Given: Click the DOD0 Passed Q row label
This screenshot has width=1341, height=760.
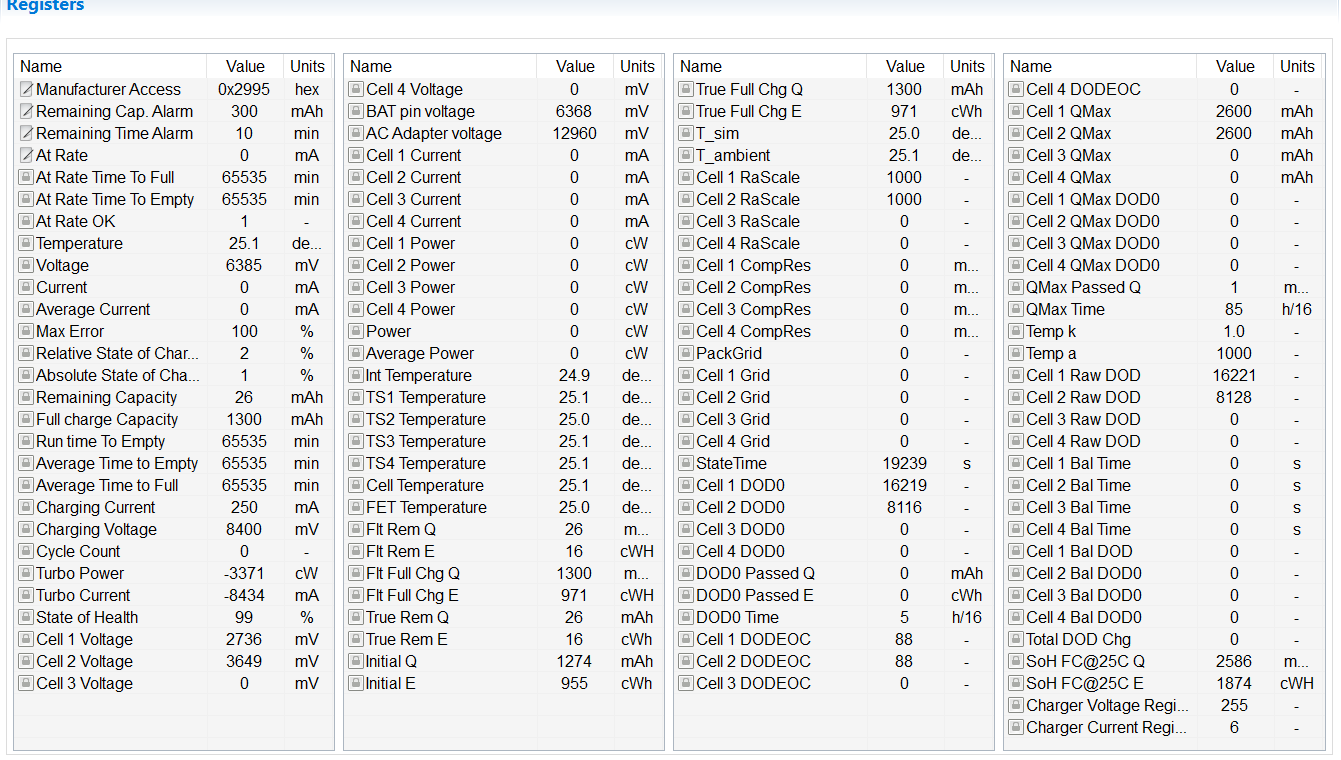Looking at the screenshot, I should (x=755, y=574).
